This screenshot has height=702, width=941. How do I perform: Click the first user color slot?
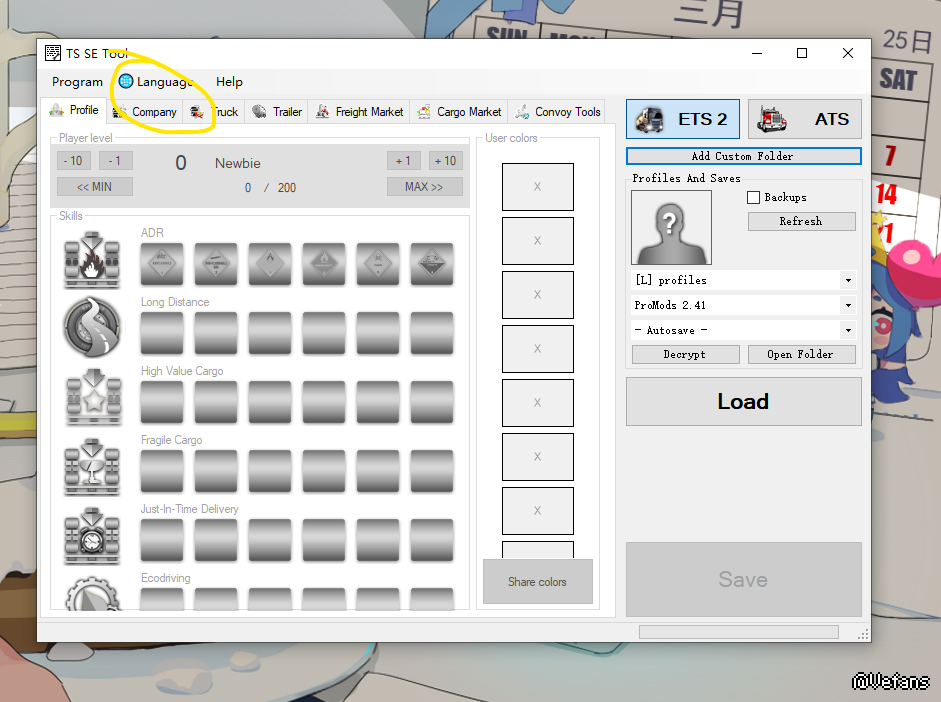click(538, 187)
